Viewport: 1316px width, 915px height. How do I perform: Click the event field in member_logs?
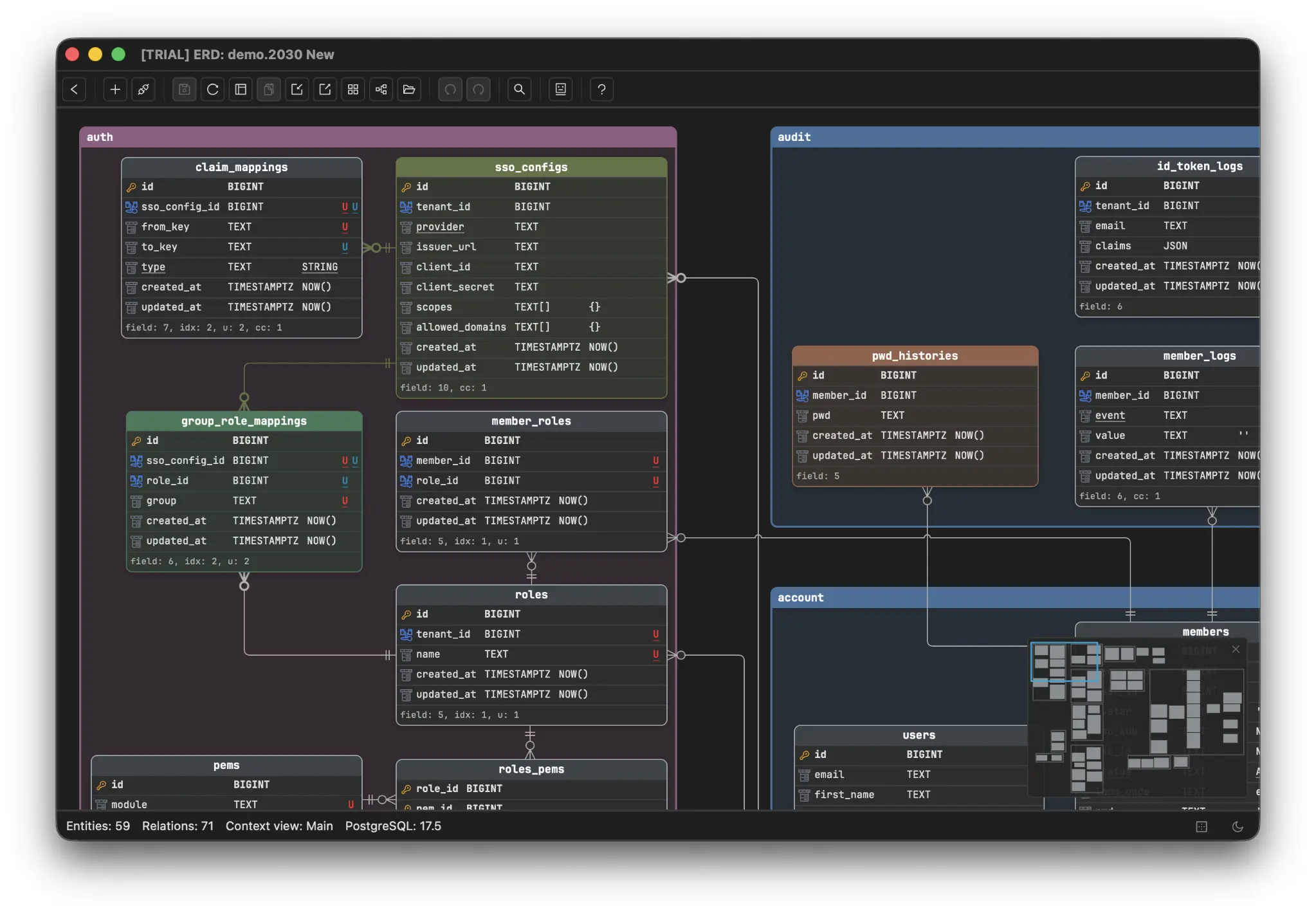1167,416
